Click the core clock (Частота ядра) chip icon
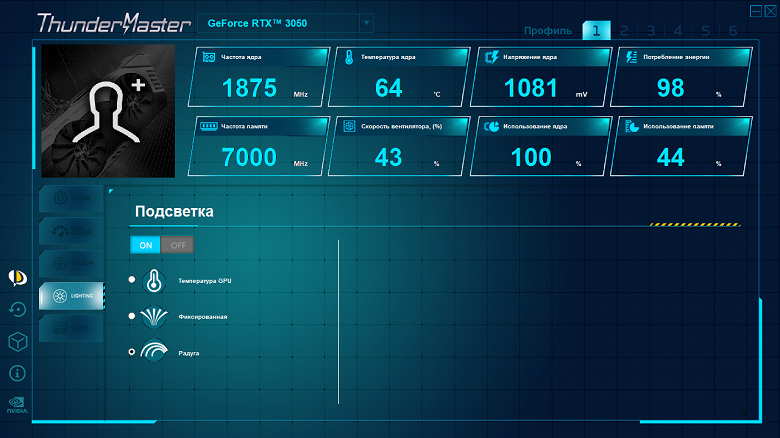This screenshot has width=780, height=438. pyautogui.click(x=209, y=57)
